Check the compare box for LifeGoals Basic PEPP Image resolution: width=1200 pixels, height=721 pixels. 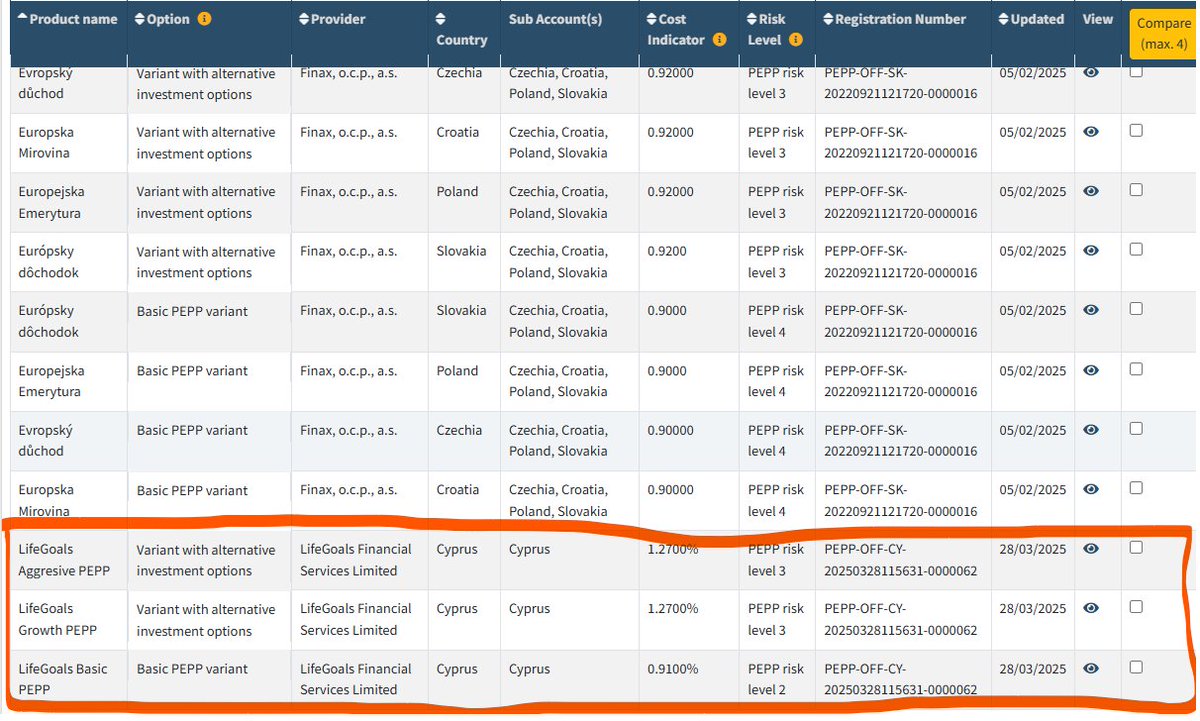pyautogui.click(x=1136, y=667)
